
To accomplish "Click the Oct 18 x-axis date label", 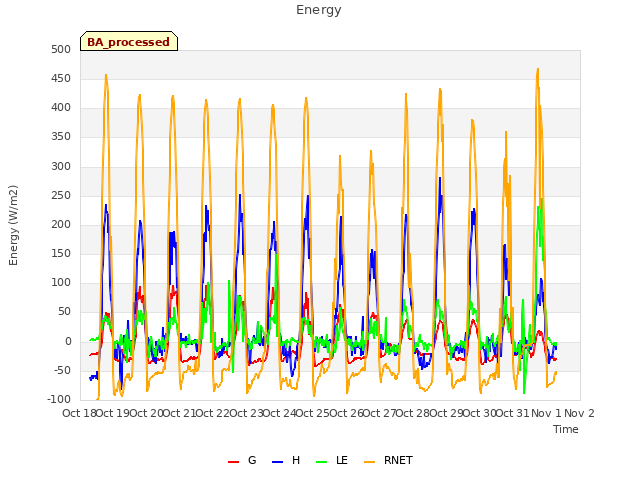I will pos(79,413).
